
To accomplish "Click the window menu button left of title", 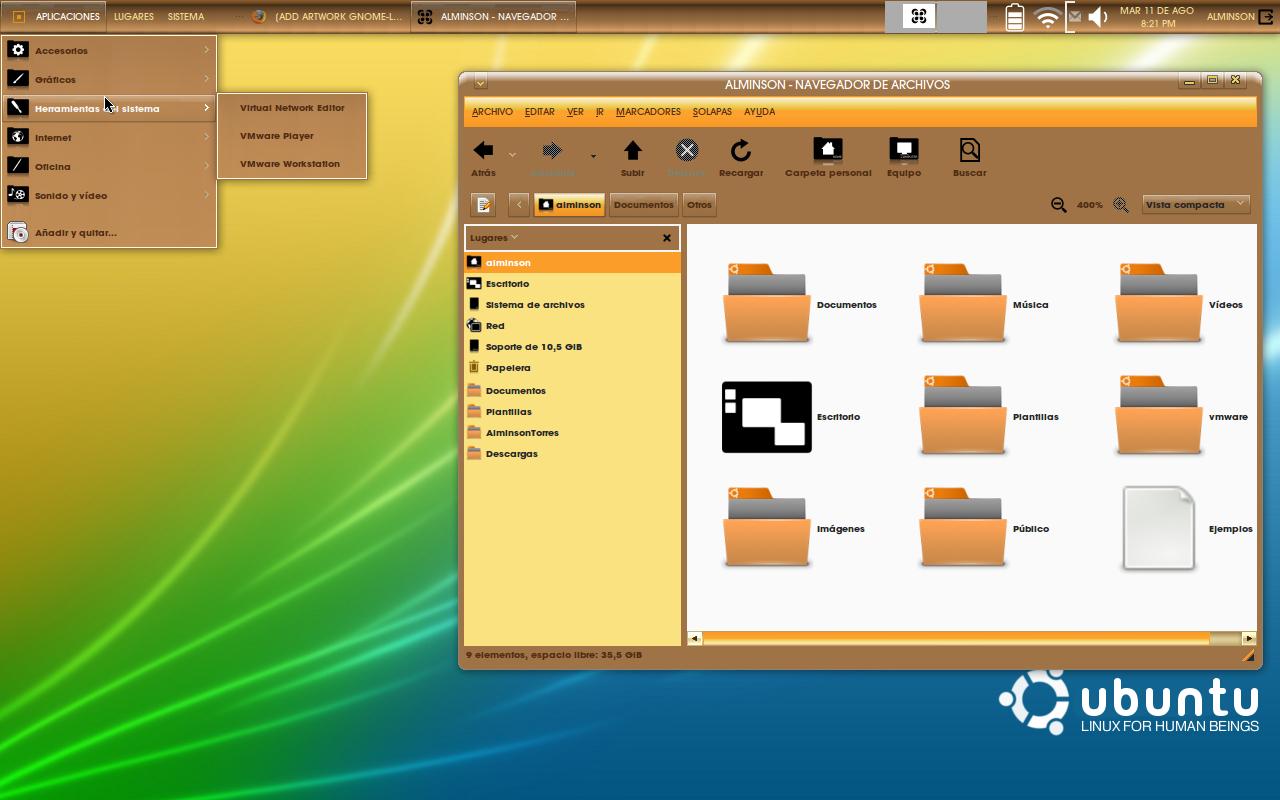I will click(480, 82).
